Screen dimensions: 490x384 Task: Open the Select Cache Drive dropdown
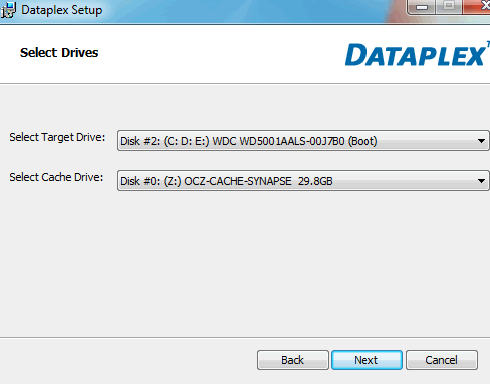(303, 181)
